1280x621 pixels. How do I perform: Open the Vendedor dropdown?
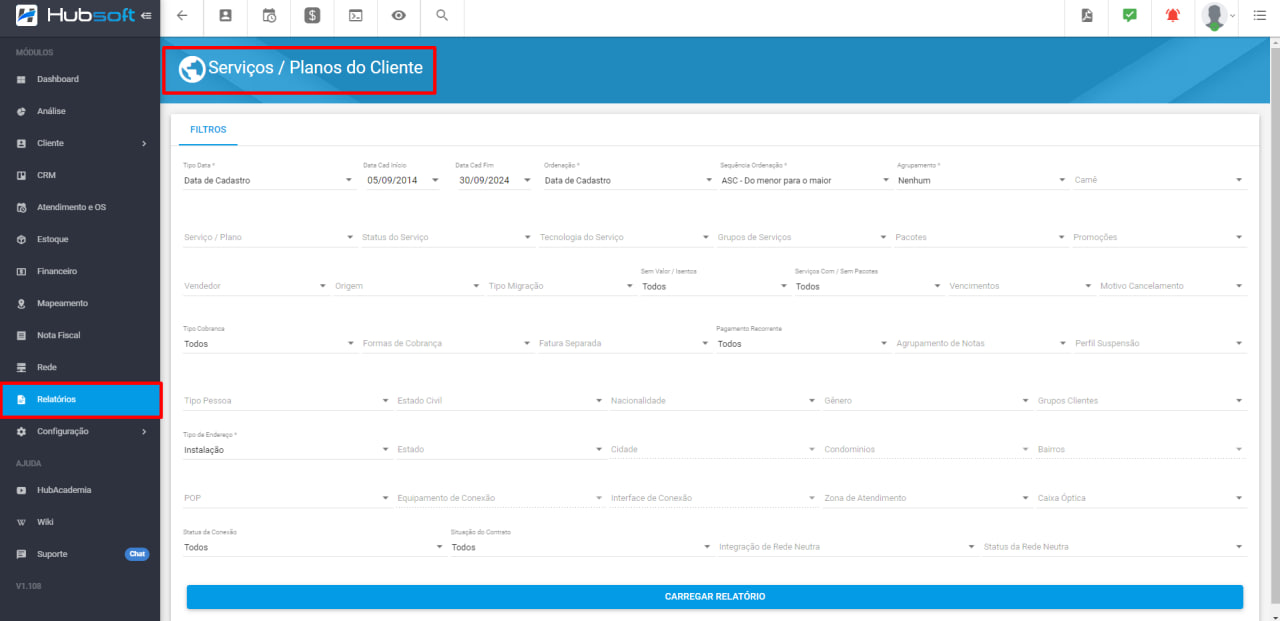(x=255, y=286)
